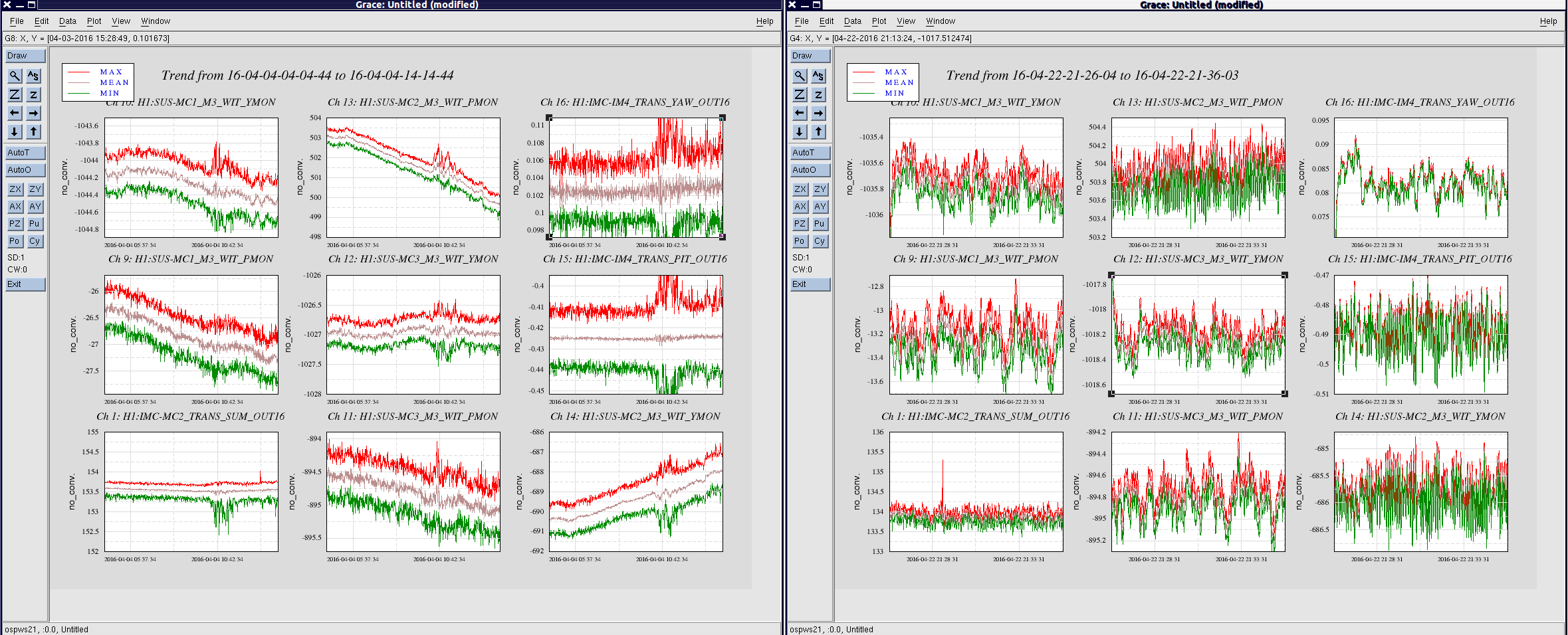Open Plot menu in left Grace window
The image size is (1568, 635).
coord(94,21)
